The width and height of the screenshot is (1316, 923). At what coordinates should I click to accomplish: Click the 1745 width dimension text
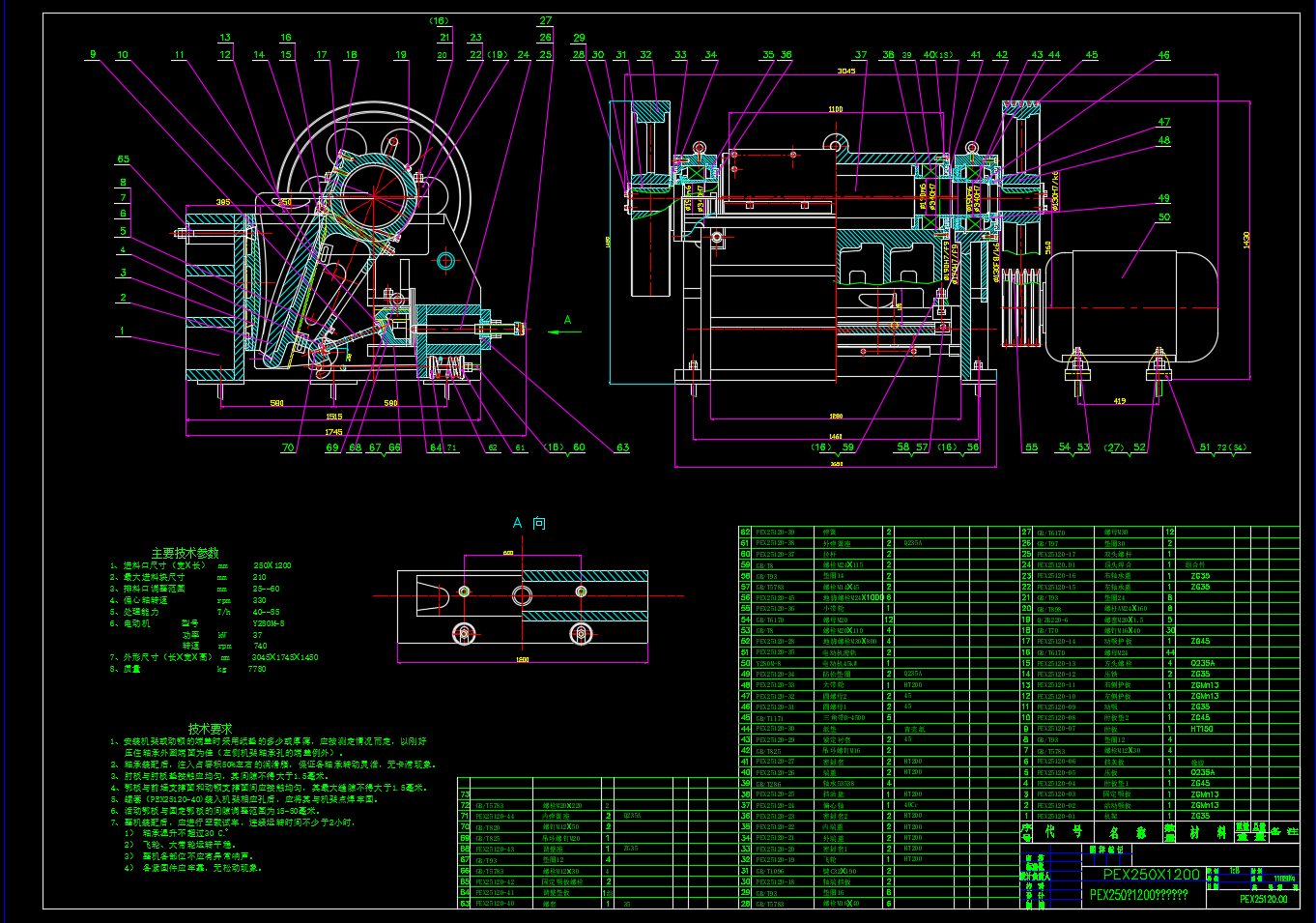point(333,432)
